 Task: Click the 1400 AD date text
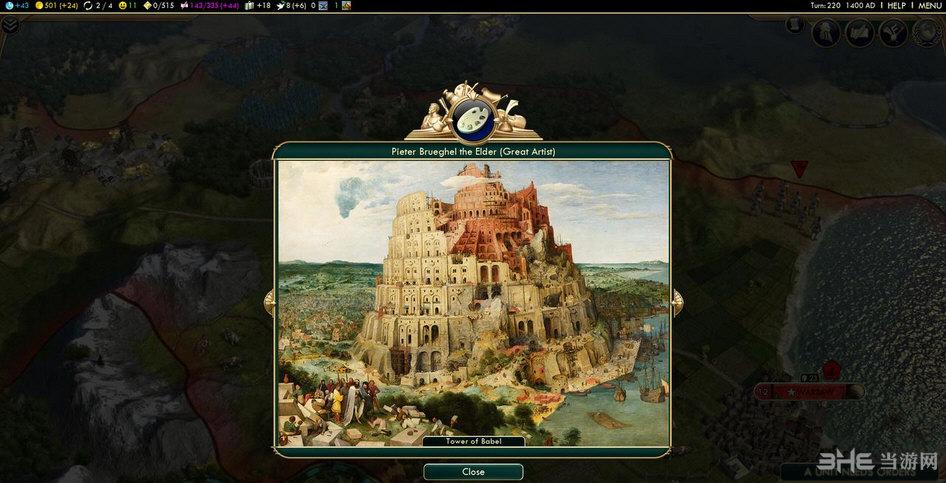click(862, 5)
